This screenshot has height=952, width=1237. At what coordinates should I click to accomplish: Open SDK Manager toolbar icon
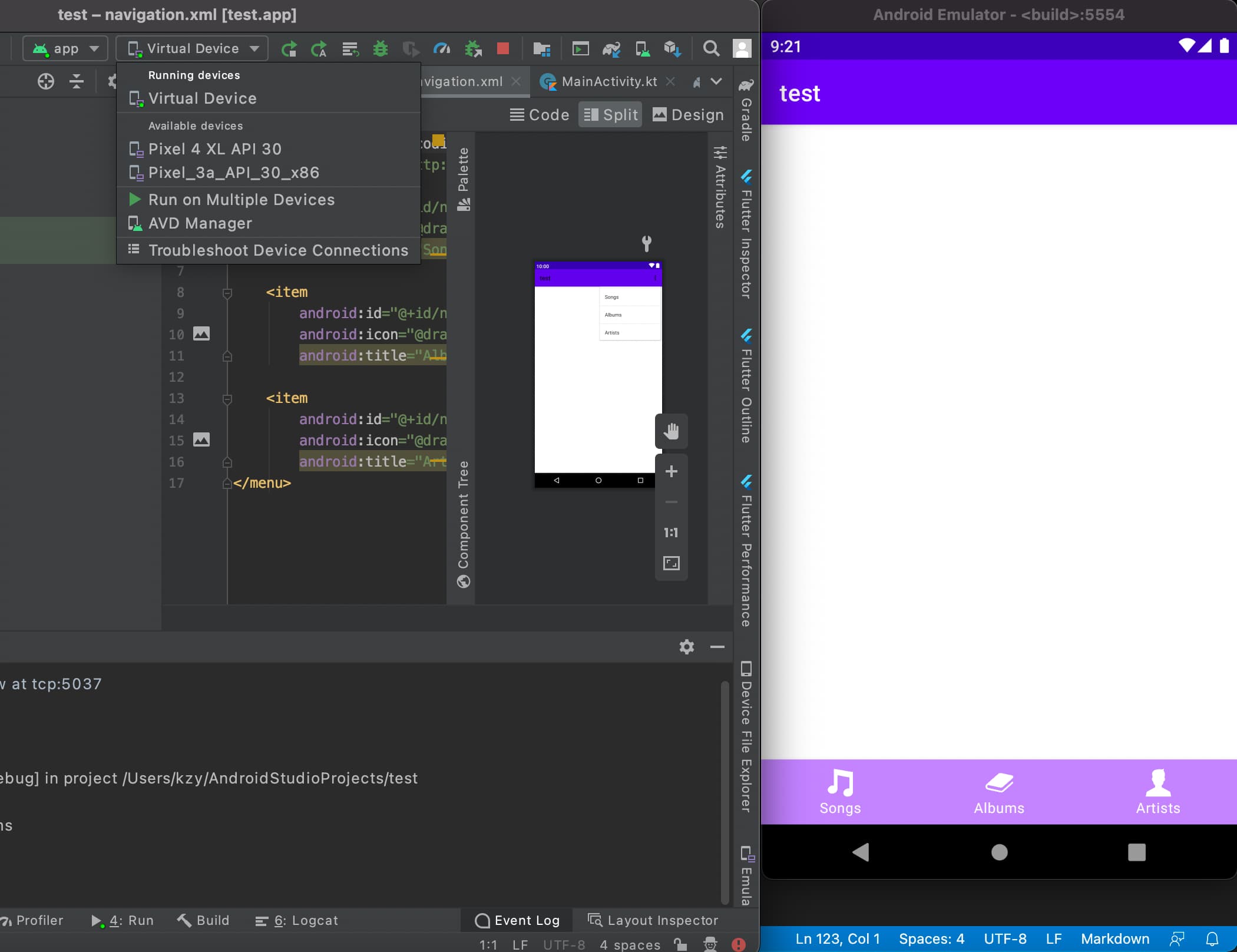673,49
